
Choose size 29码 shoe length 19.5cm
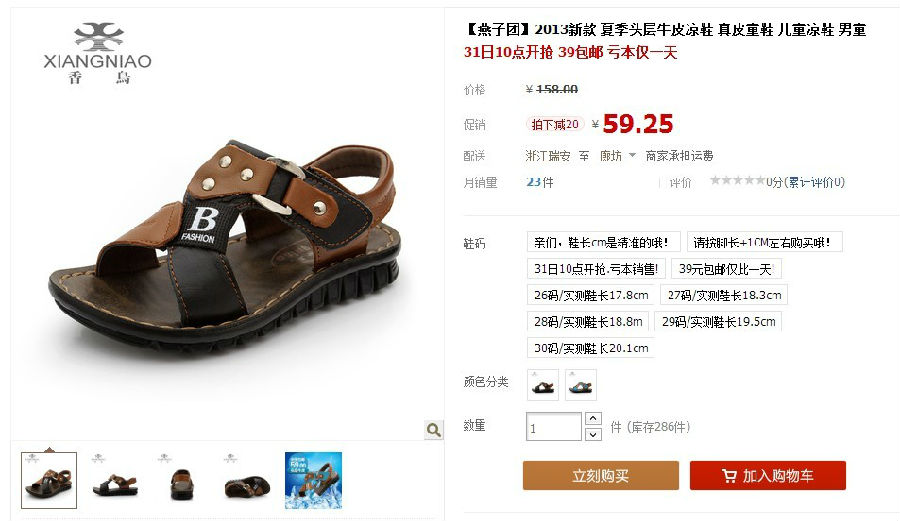718,321
